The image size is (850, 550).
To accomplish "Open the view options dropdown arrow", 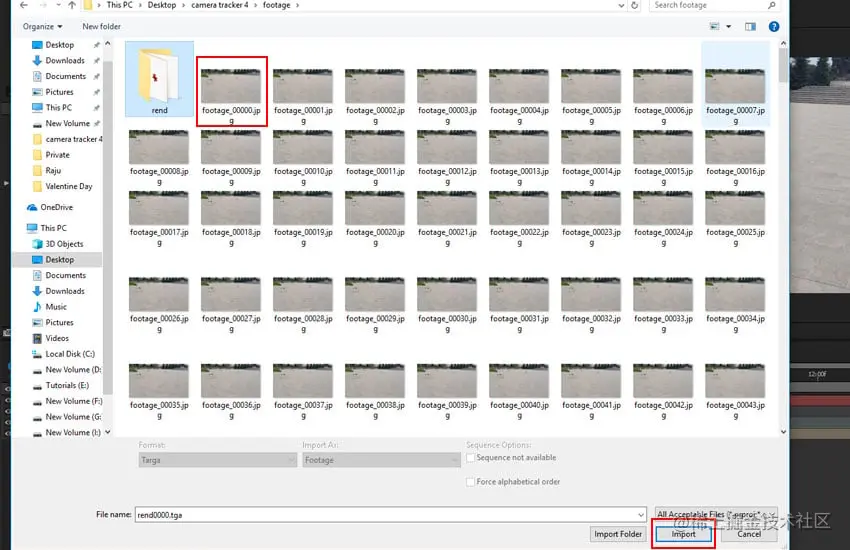I will pos(729,27).
